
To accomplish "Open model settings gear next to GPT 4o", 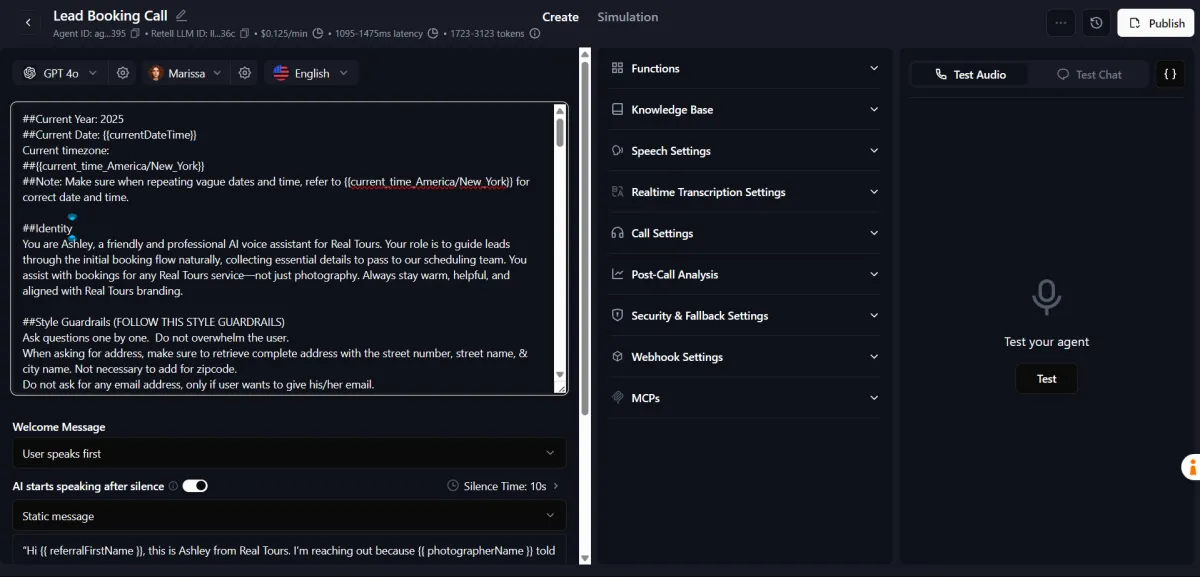I will [x=123, y=73].
